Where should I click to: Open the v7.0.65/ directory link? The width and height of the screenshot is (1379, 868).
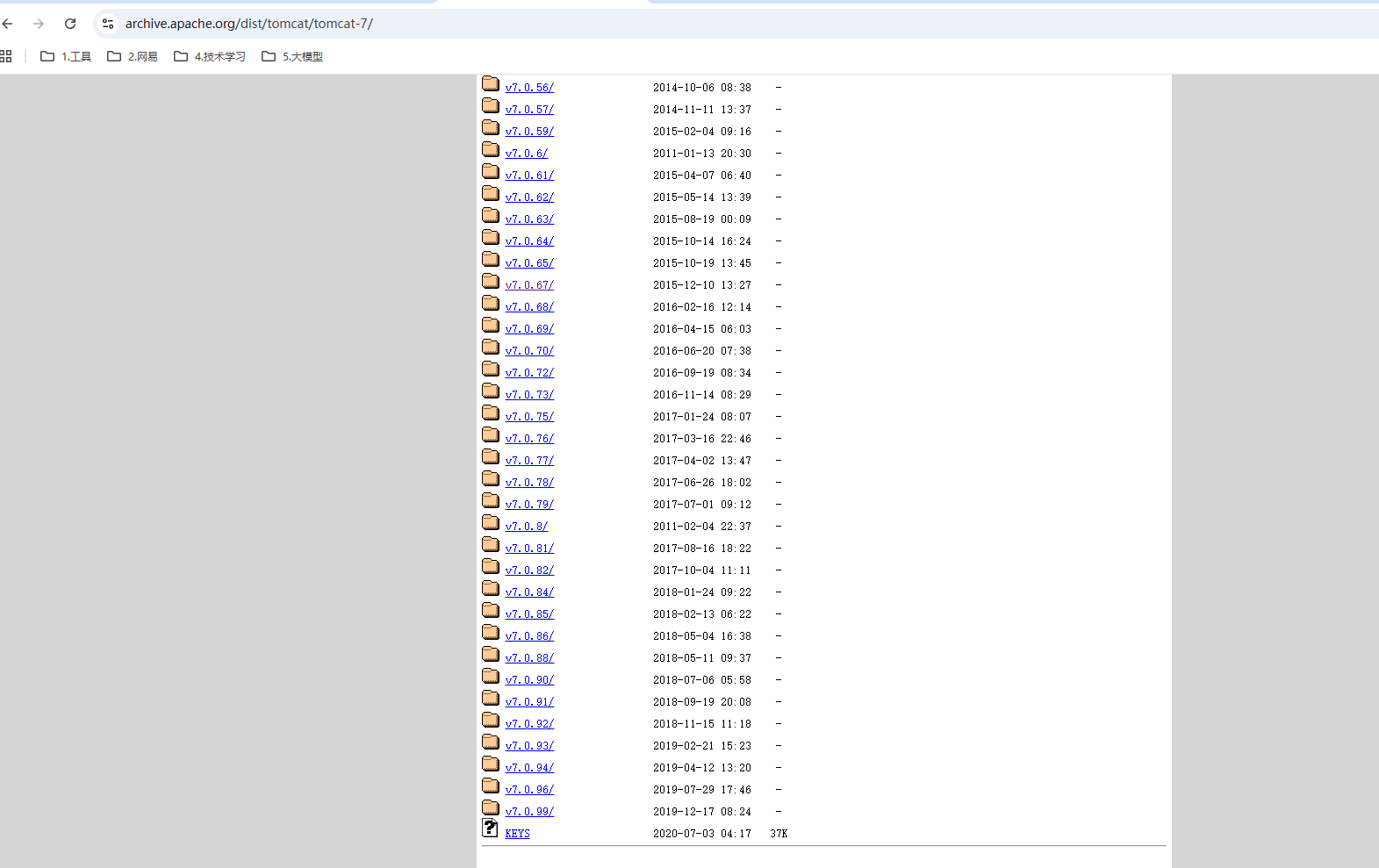click(x=529, y=263)
